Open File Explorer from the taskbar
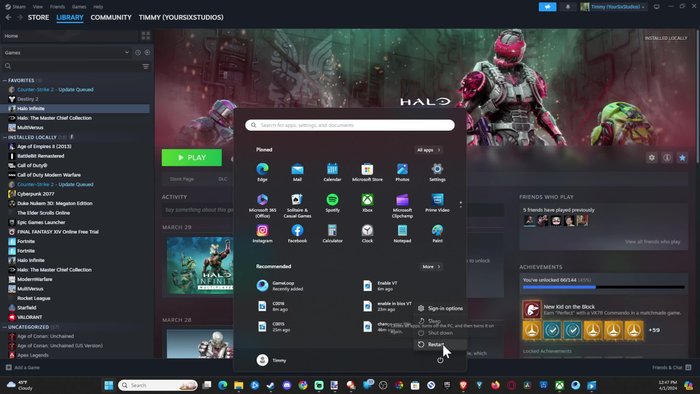700x394 pixels. (238, 385)
